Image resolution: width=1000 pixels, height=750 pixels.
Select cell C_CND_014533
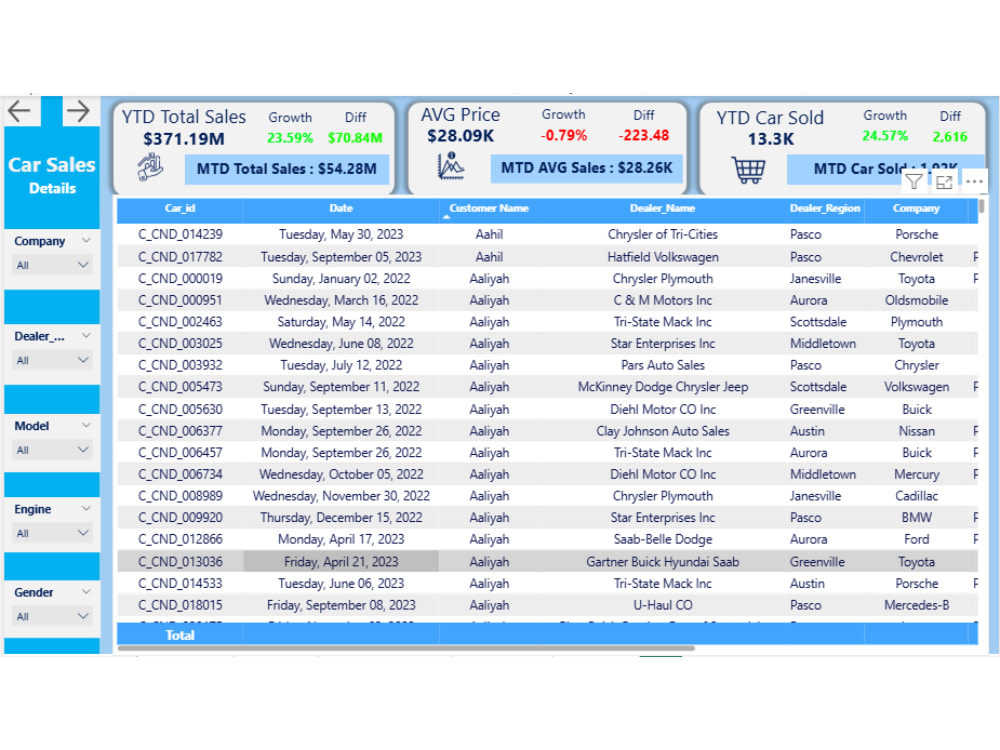(180, 584)
